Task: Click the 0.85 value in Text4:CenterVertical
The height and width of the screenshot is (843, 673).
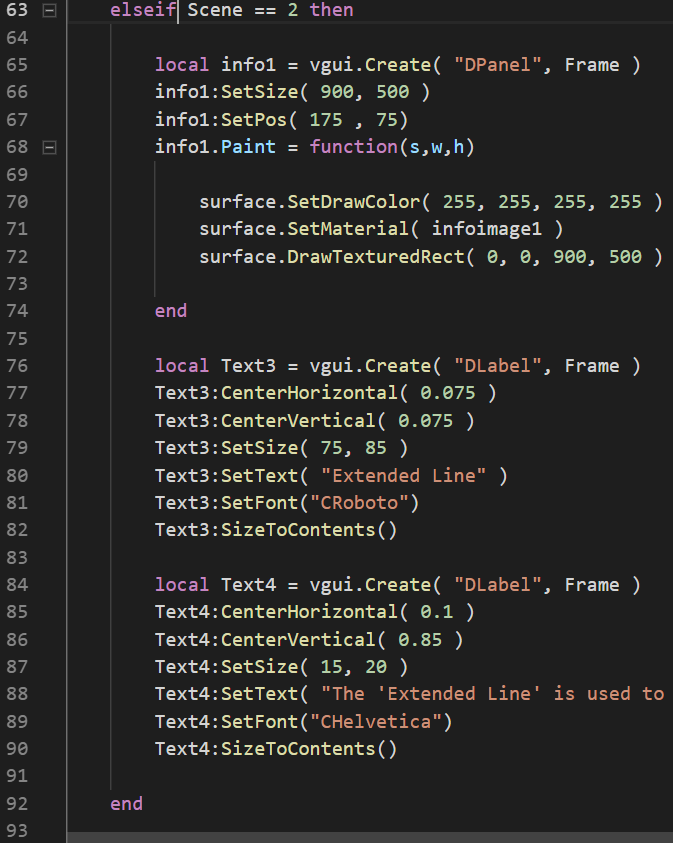Action: pos(420,640)
